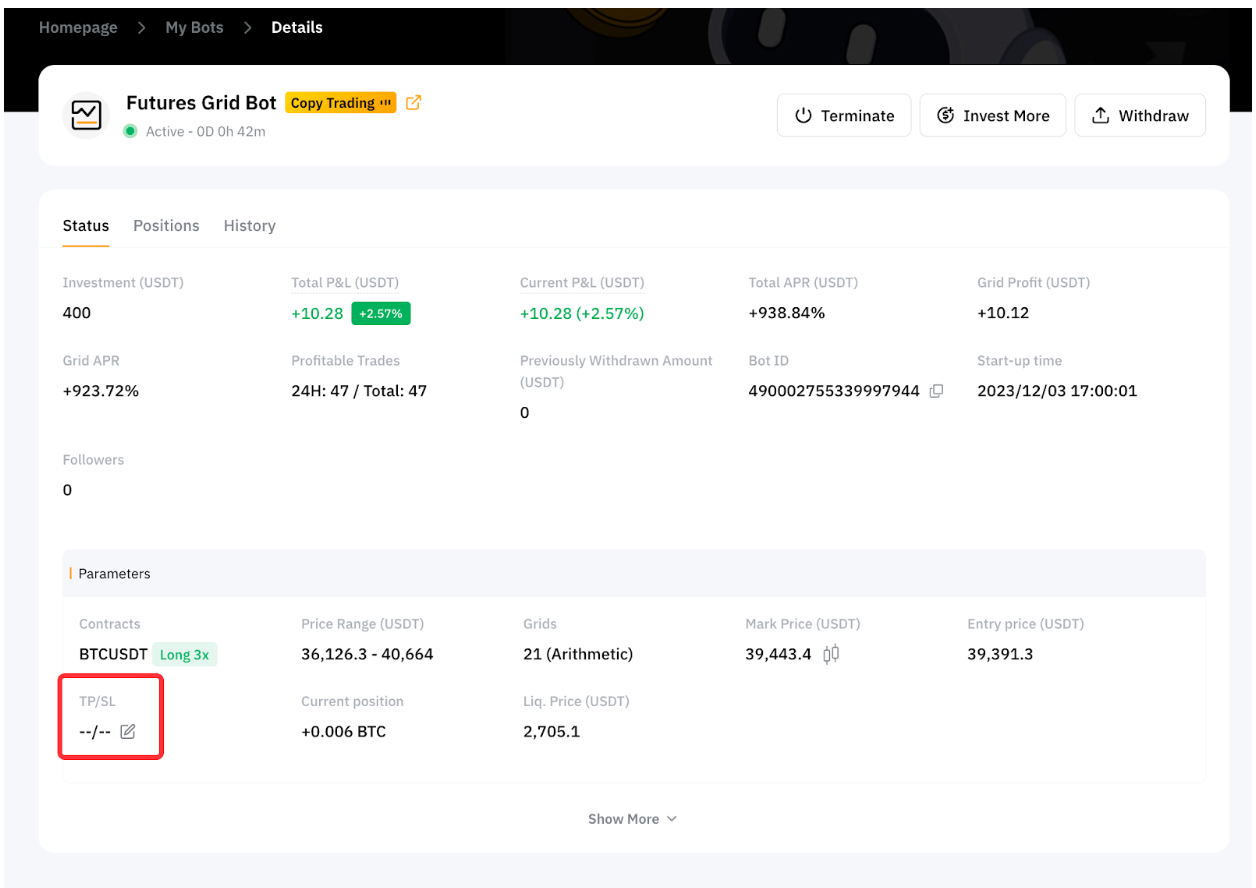Open the Mark Price candlestick chart icon
The image size is (1256, 888).
click(x=830, y=654)
